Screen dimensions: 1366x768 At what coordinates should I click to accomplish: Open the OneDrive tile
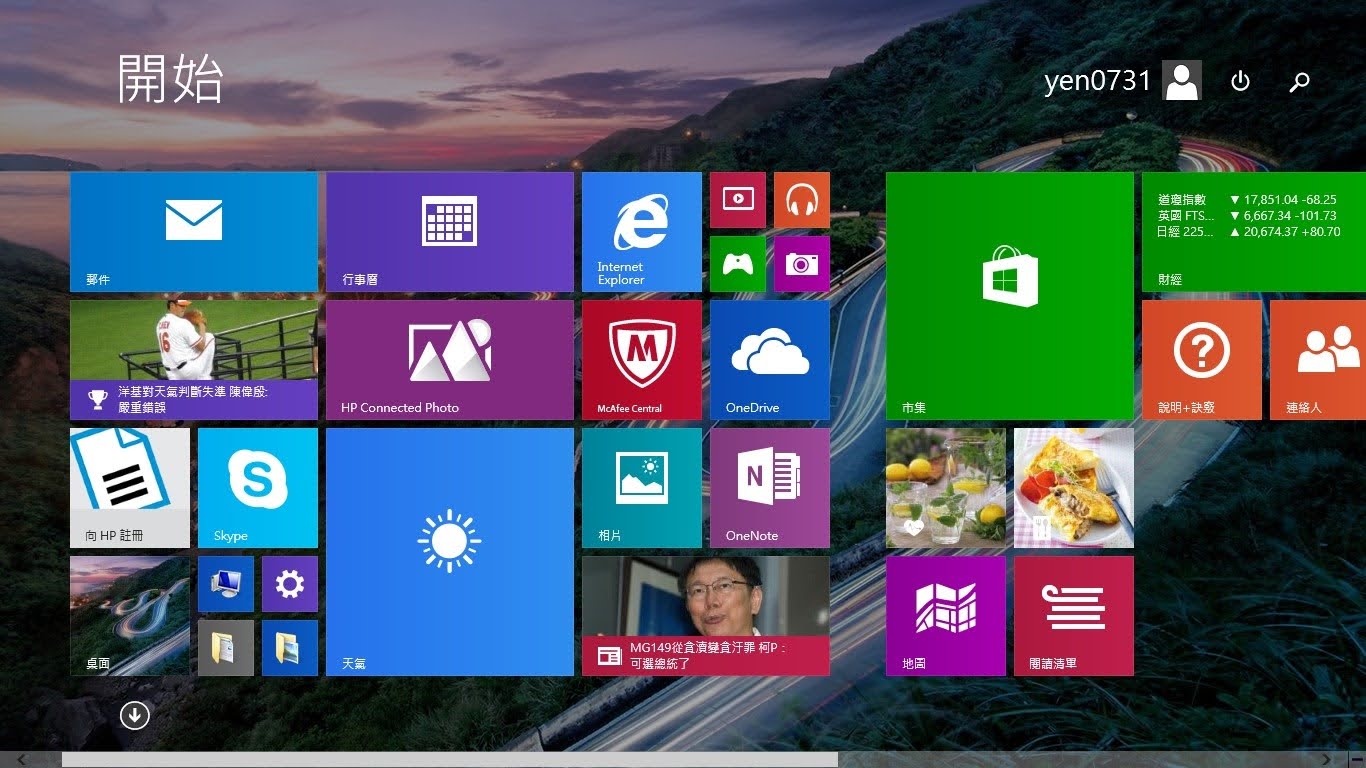click(x=770, y=360)
